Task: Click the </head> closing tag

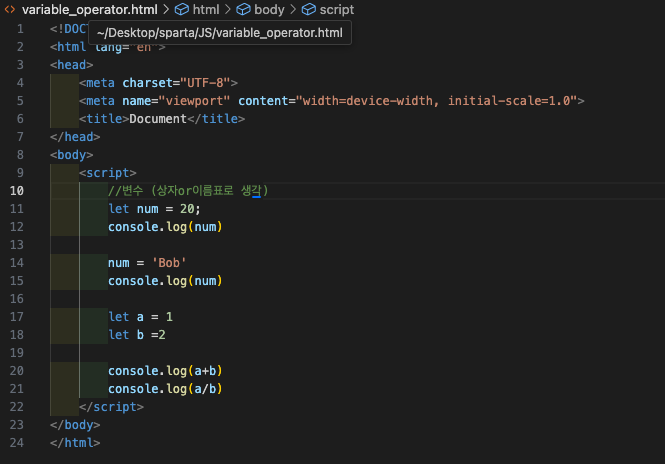Action: coord(75,137)
